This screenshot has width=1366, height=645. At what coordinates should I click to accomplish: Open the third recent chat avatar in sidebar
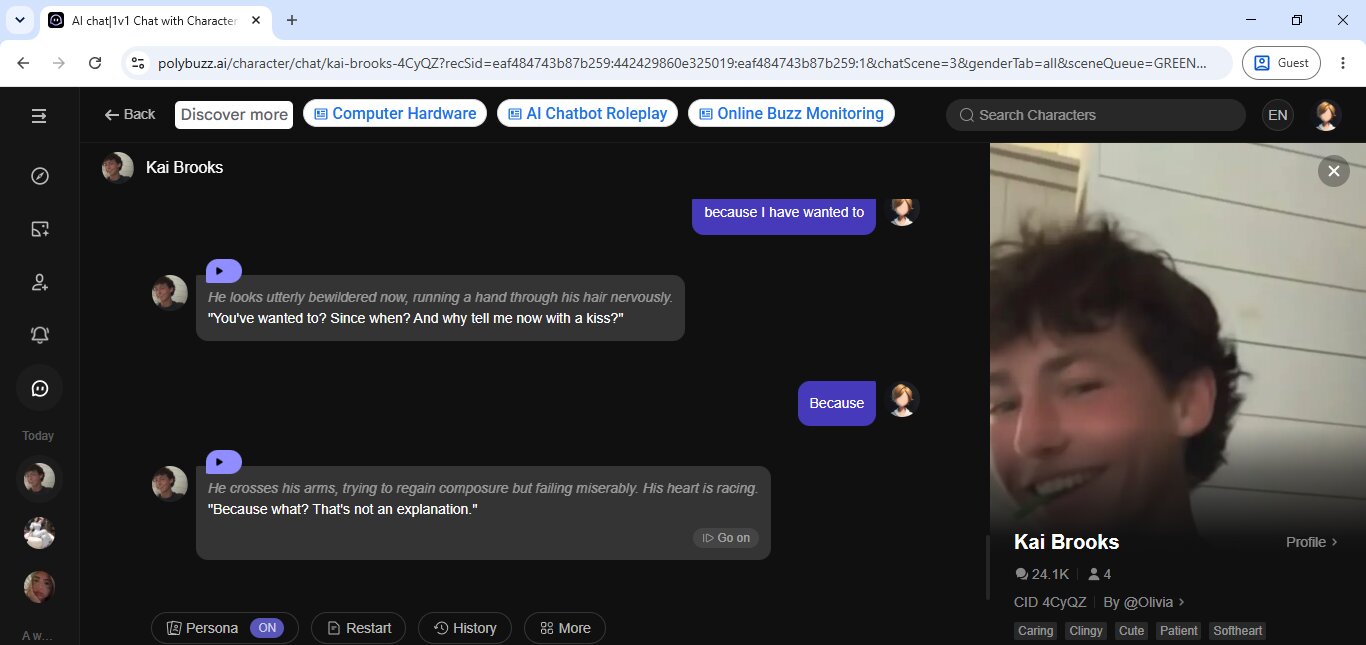coord(39,587)
